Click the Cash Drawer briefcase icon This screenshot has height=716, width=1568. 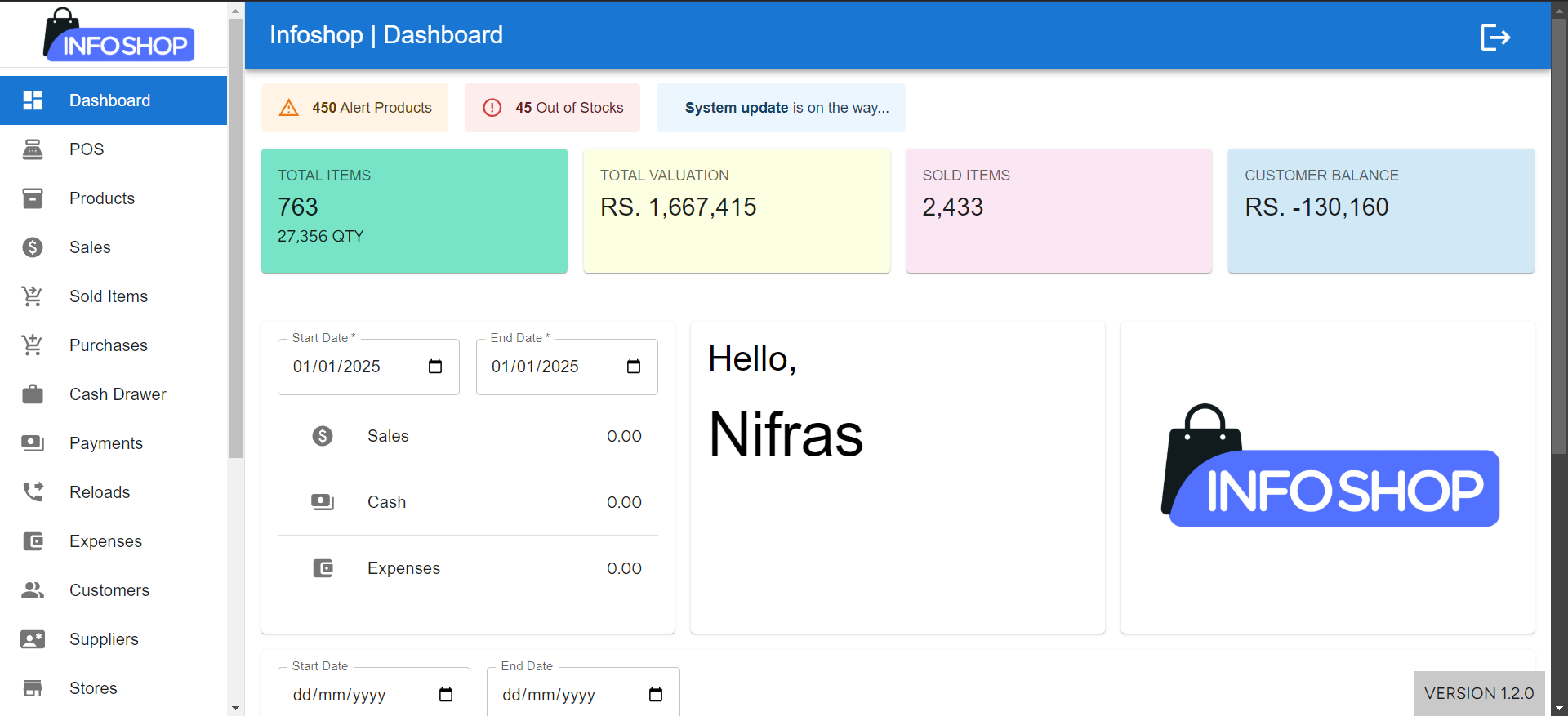tap(33, 394)
